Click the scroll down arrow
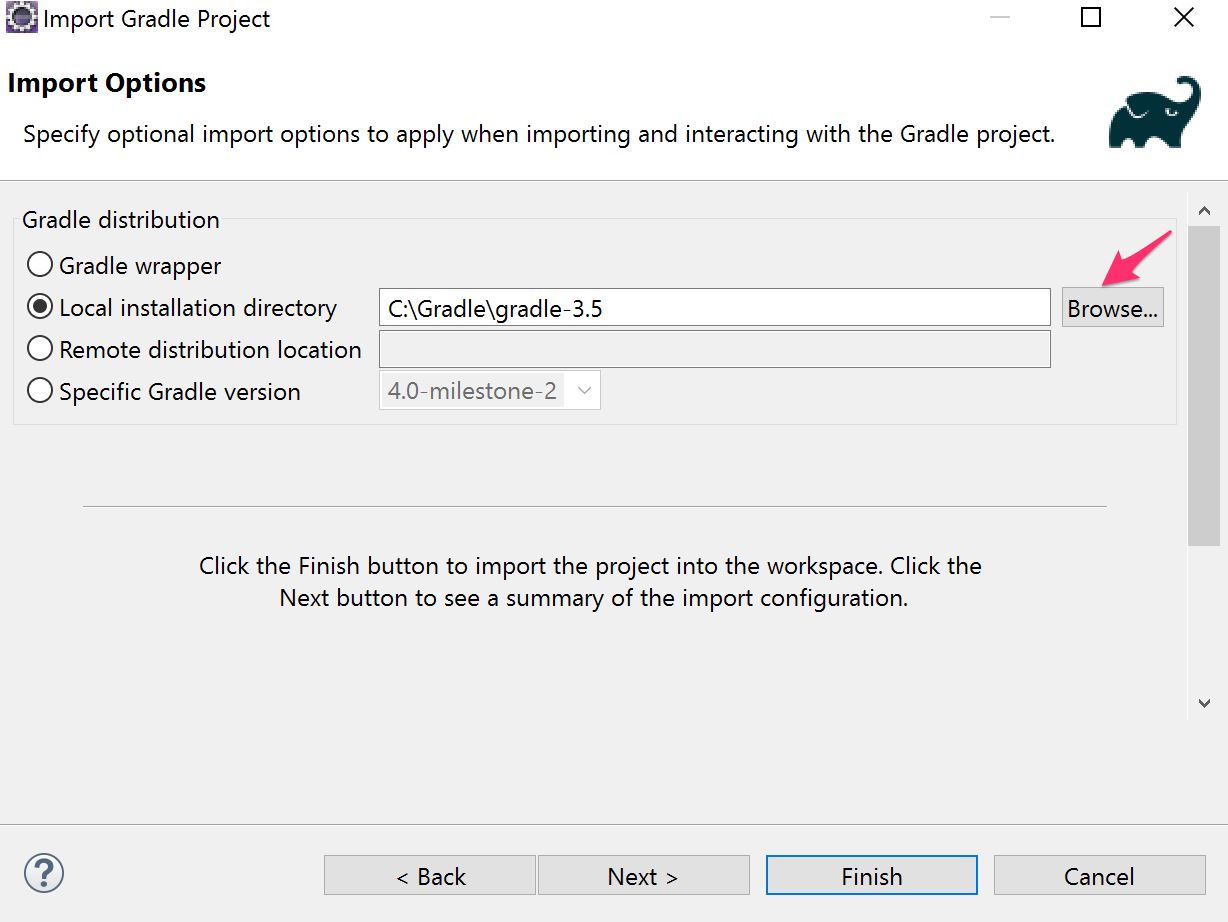 point(1204,703)
